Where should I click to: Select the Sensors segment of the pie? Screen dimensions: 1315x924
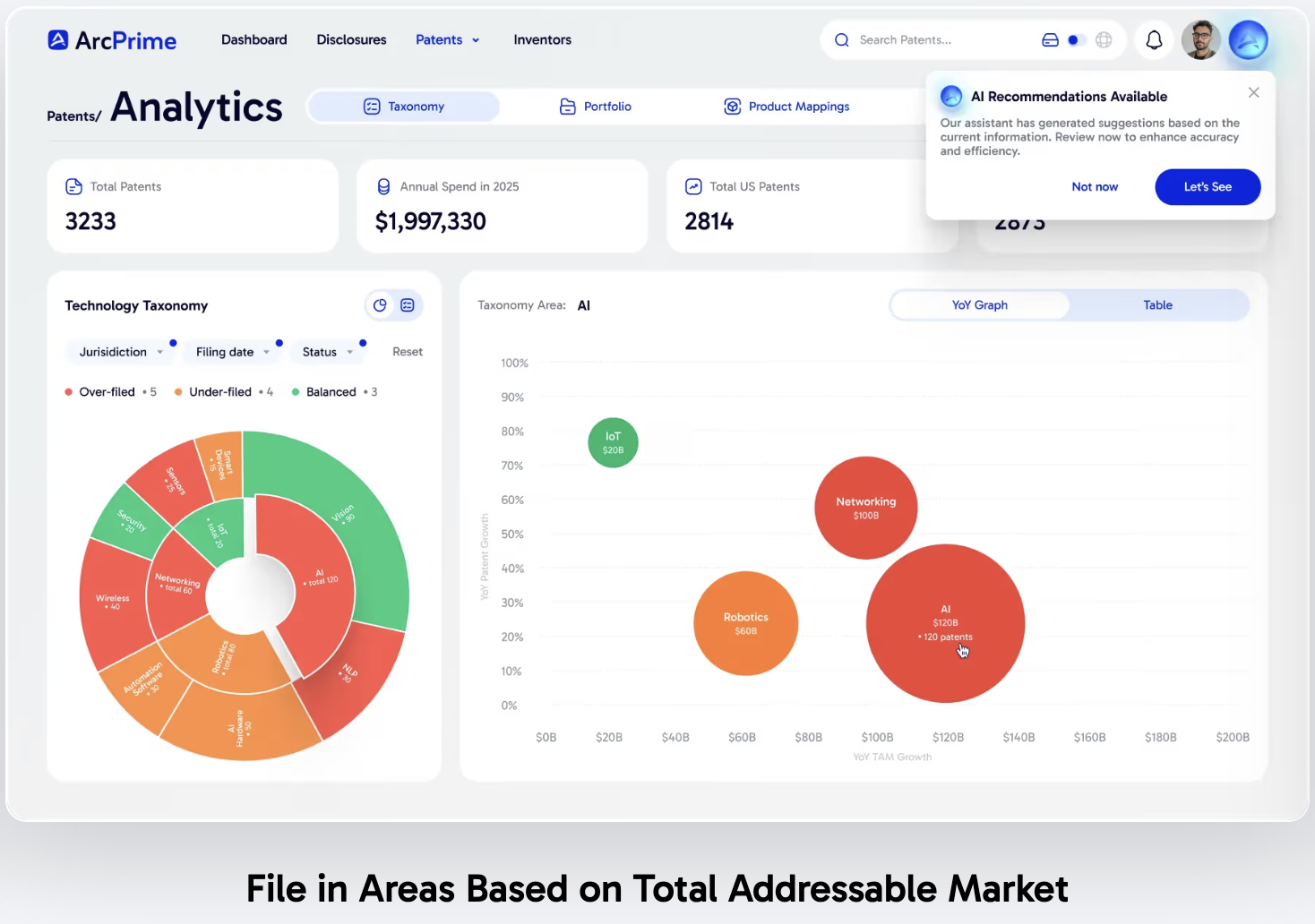pos(175,480)
